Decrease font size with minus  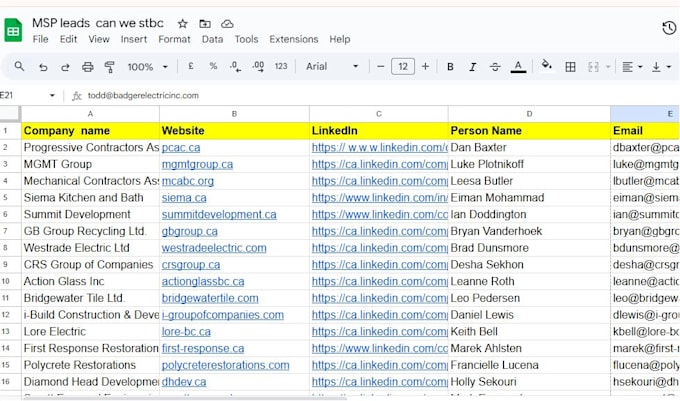pos(380,67)
